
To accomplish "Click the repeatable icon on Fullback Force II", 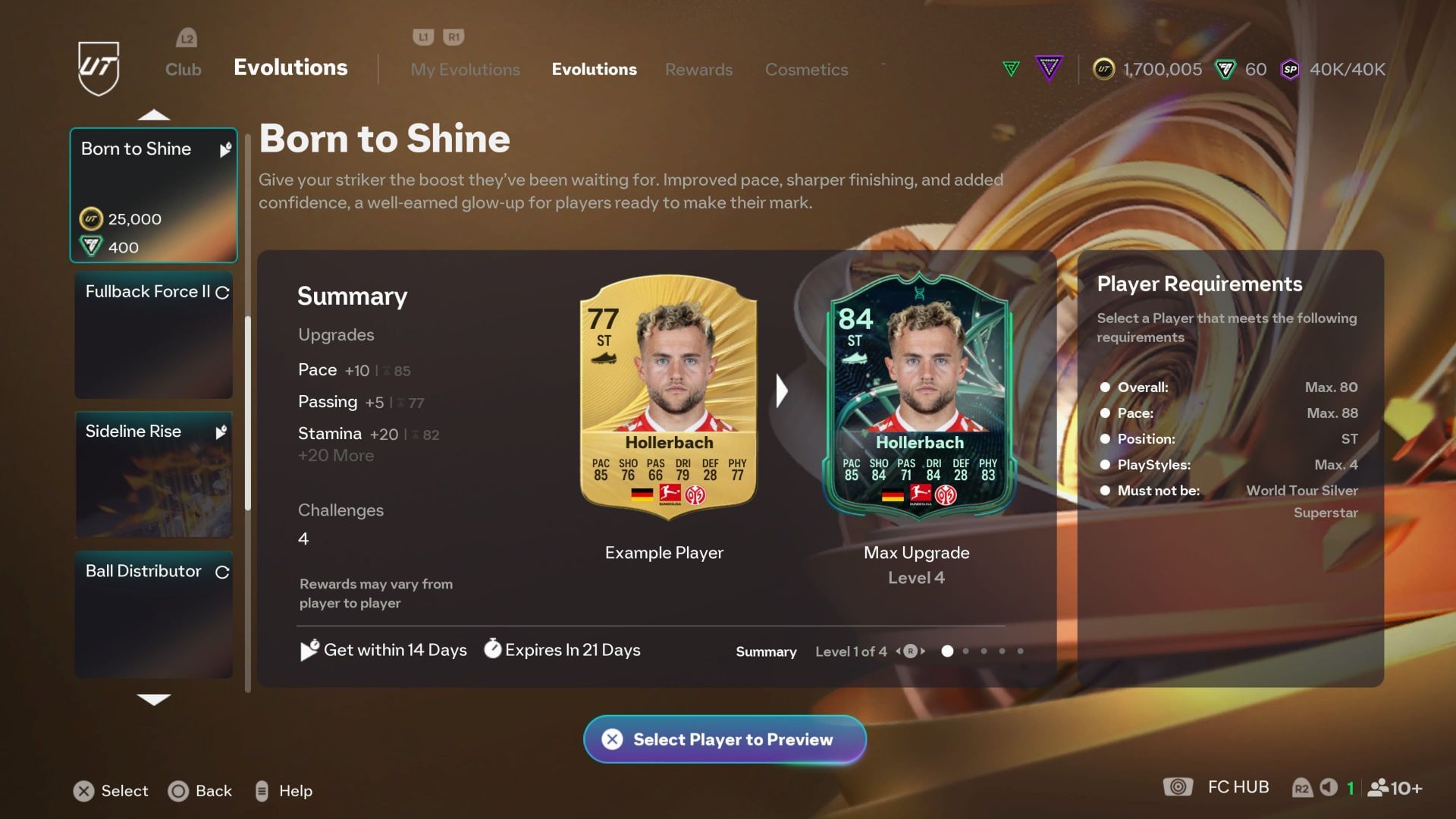I will (x=222, y=293).
